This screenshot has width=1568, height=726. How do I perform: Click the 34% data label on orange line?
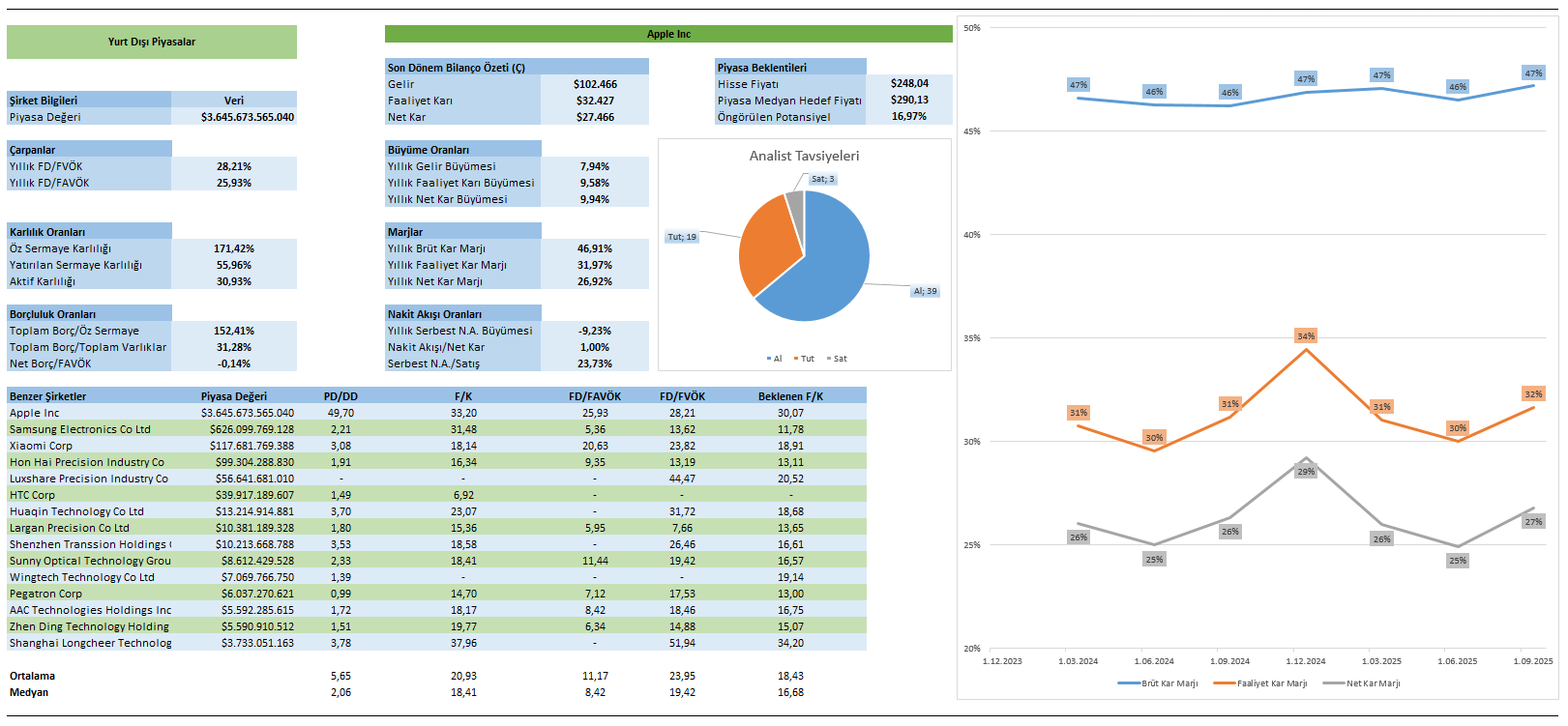click(1306, 336)
